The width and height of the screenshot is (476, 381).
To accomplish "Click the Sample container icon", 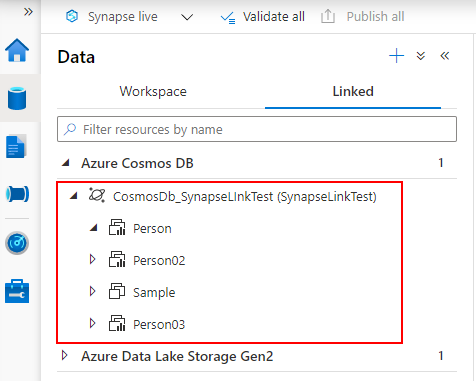I will [x=117, y=291].
